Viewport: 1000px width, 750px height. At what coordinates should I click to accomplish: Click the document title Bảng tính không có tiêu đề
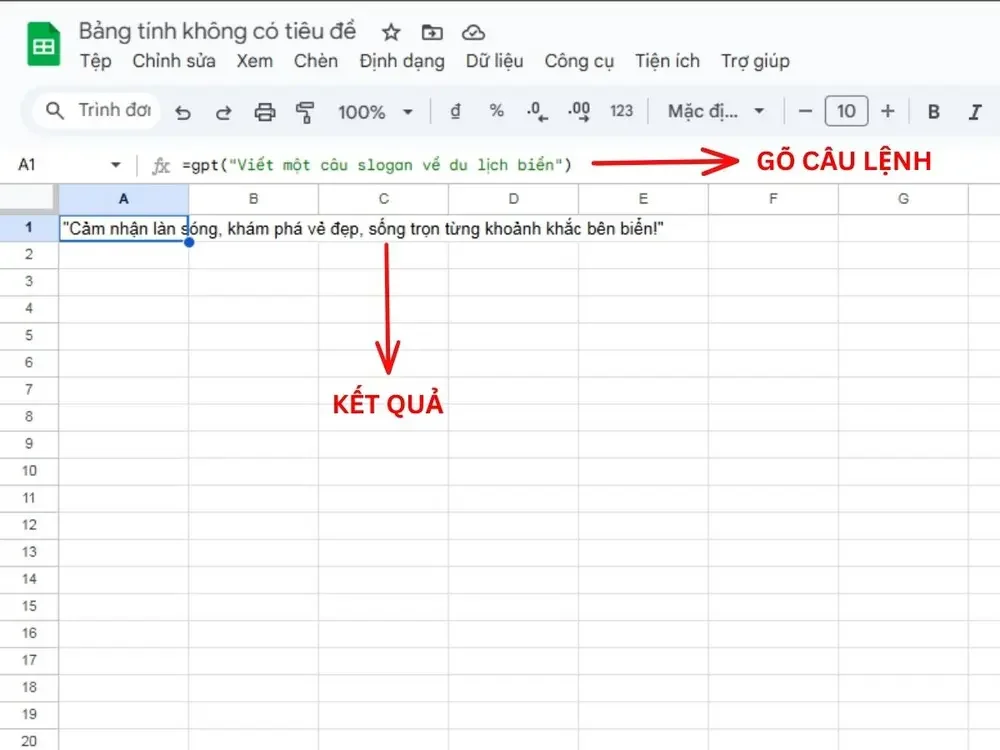[217, 31]
